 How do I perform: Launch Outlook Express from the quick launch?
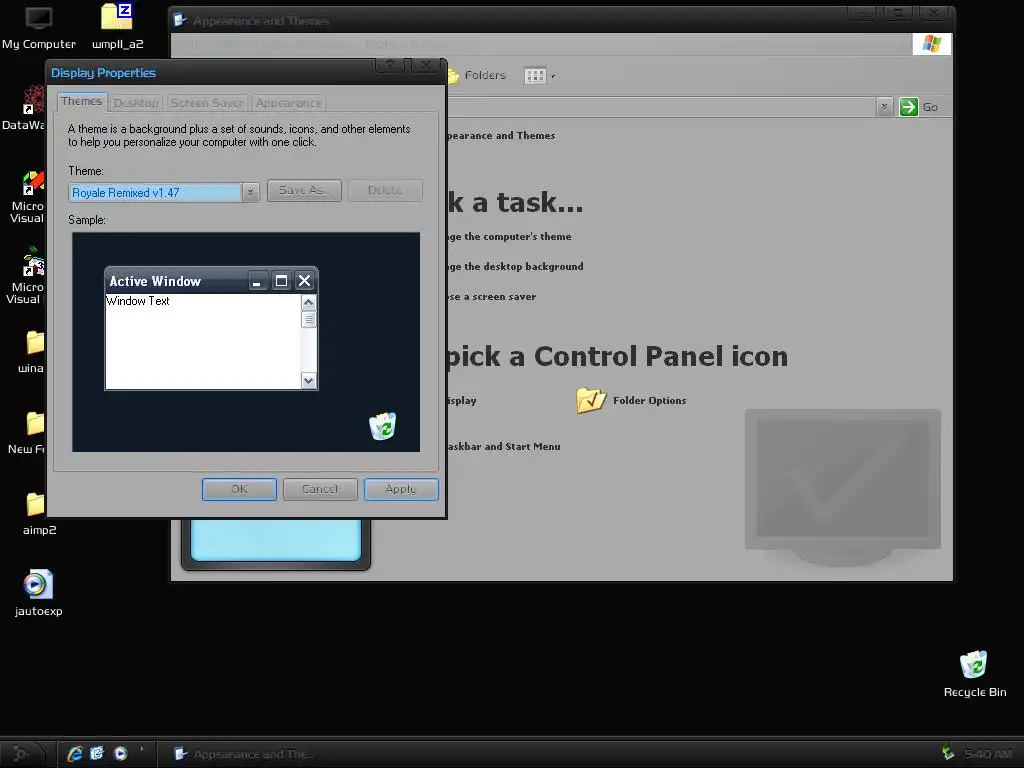click(x=97, y=754)
